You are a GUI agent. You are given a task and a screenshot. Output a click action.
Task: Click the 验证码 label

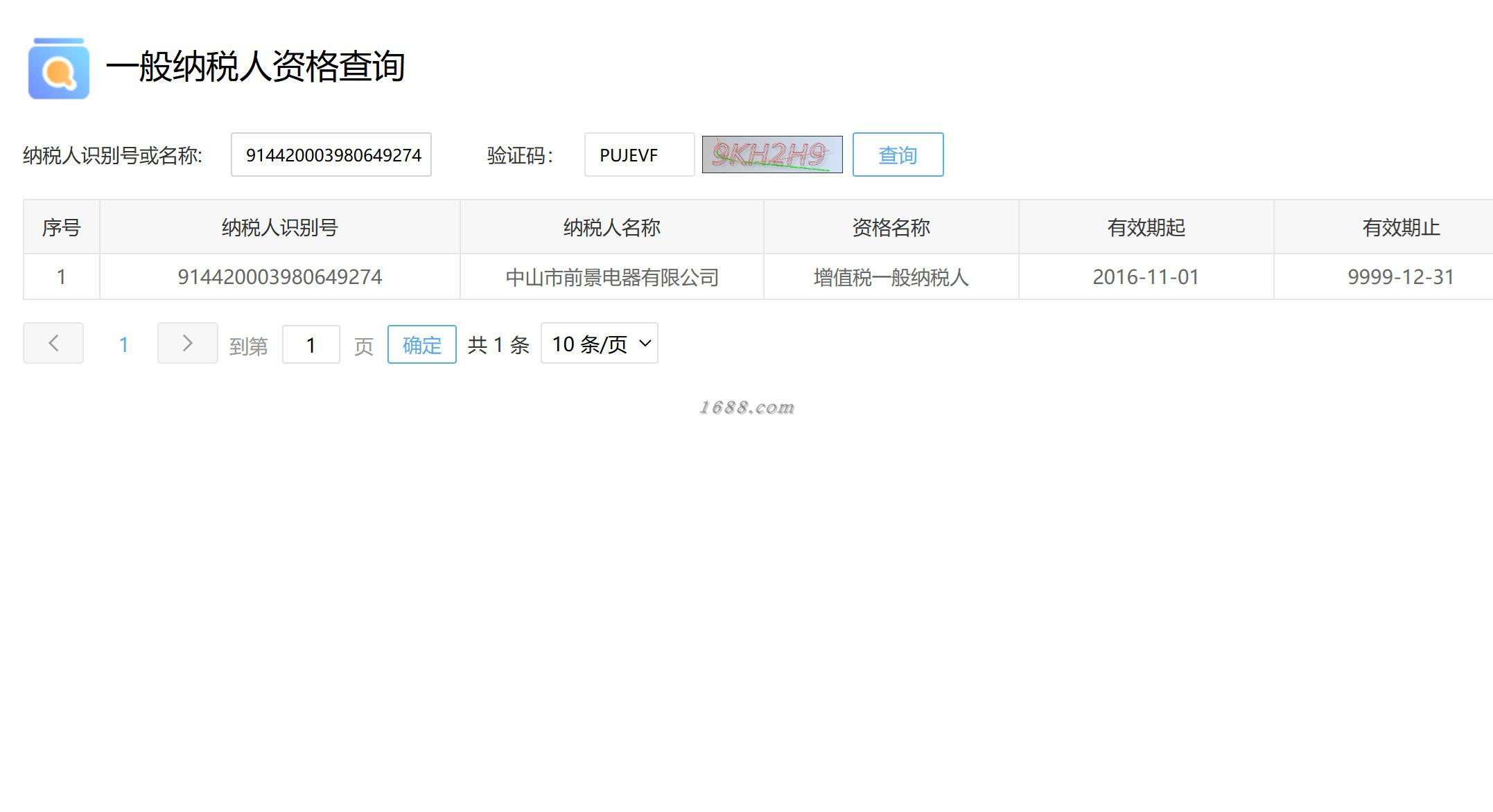click(520, 155)
